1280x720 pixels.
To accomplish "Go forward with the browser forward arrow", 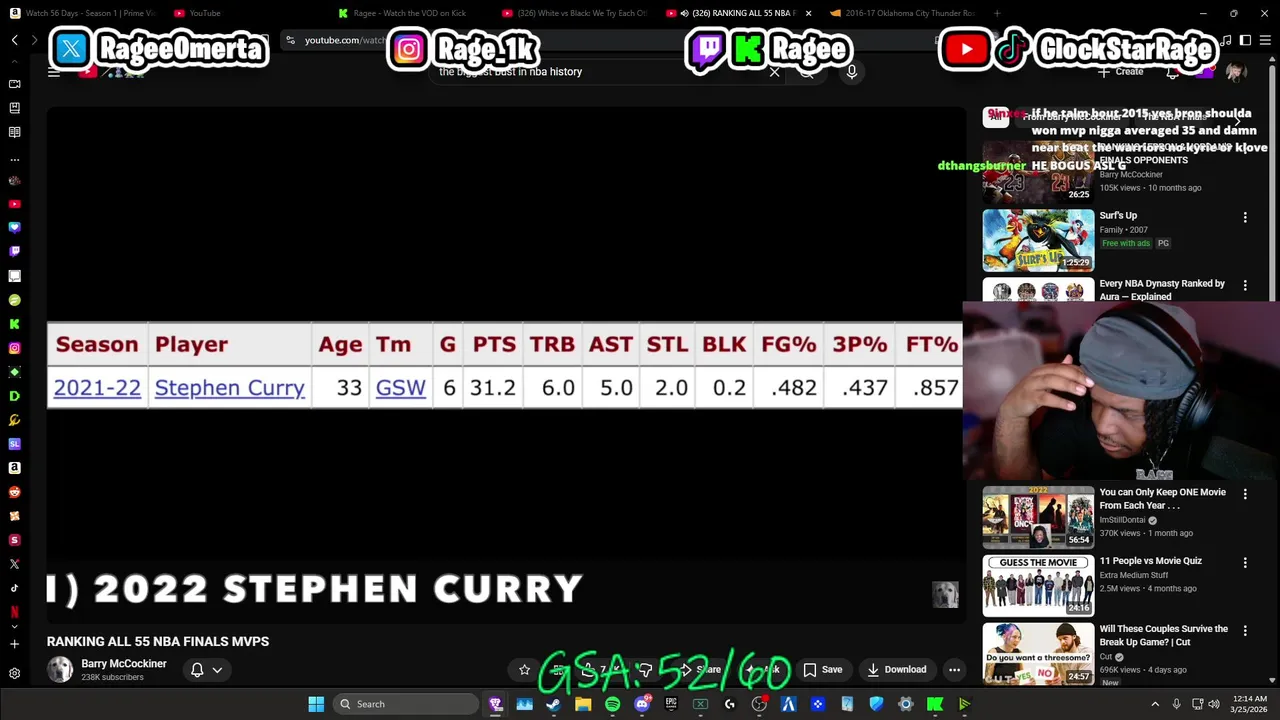I will [34, 40].
